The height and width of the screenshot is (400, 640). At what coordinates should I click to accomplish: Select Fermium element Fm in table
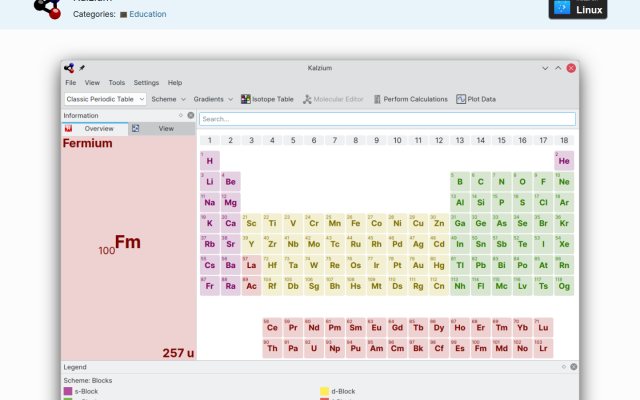(x=481, y=349)
